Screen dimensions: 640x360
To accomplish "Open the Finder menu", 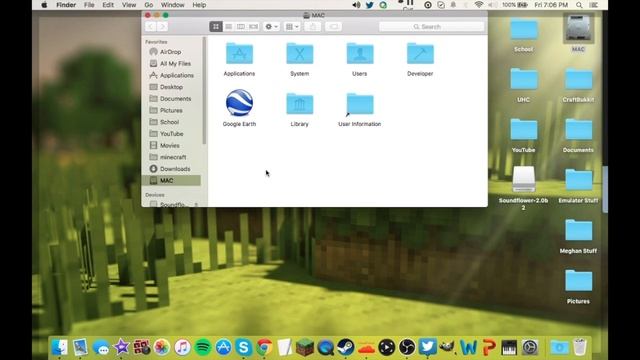I will (x=66, y=5).
